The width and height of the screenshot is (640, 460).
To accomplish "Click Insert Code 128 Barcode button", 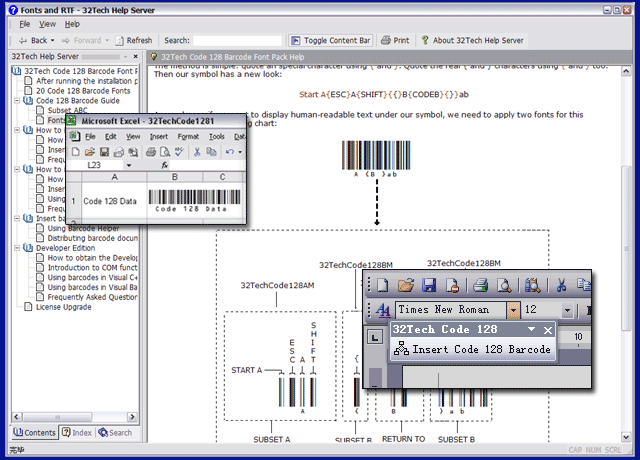I will (x=473, y=349).
